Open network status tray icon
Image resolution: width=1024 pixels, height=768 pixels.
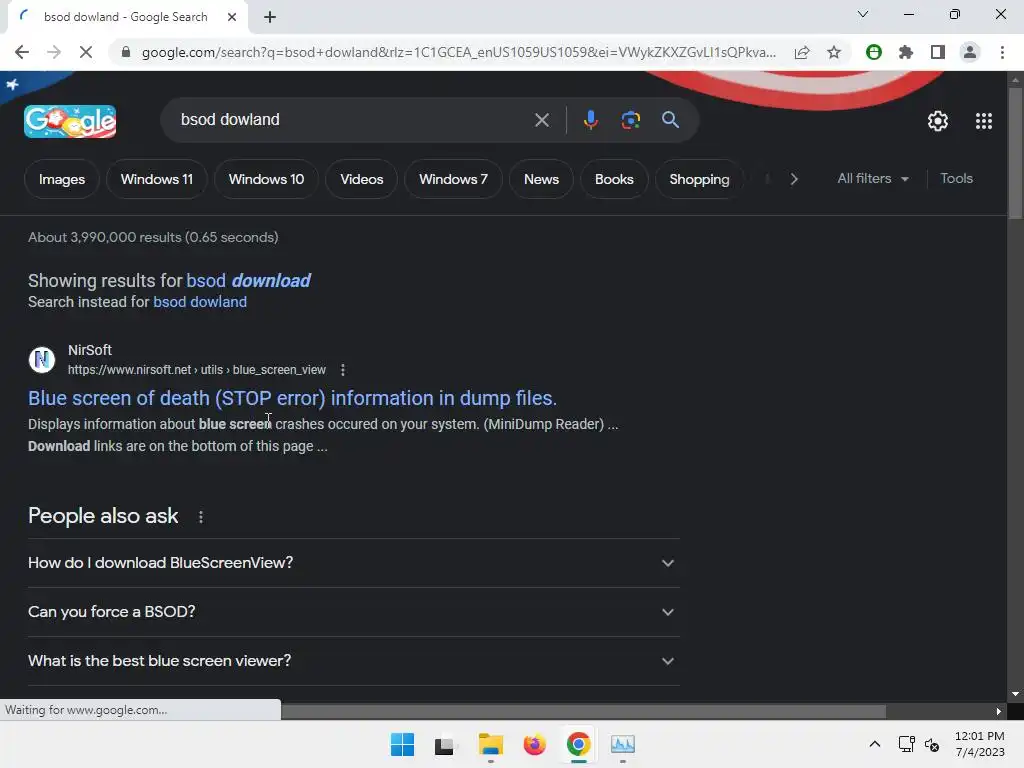[x=906, y=744]
